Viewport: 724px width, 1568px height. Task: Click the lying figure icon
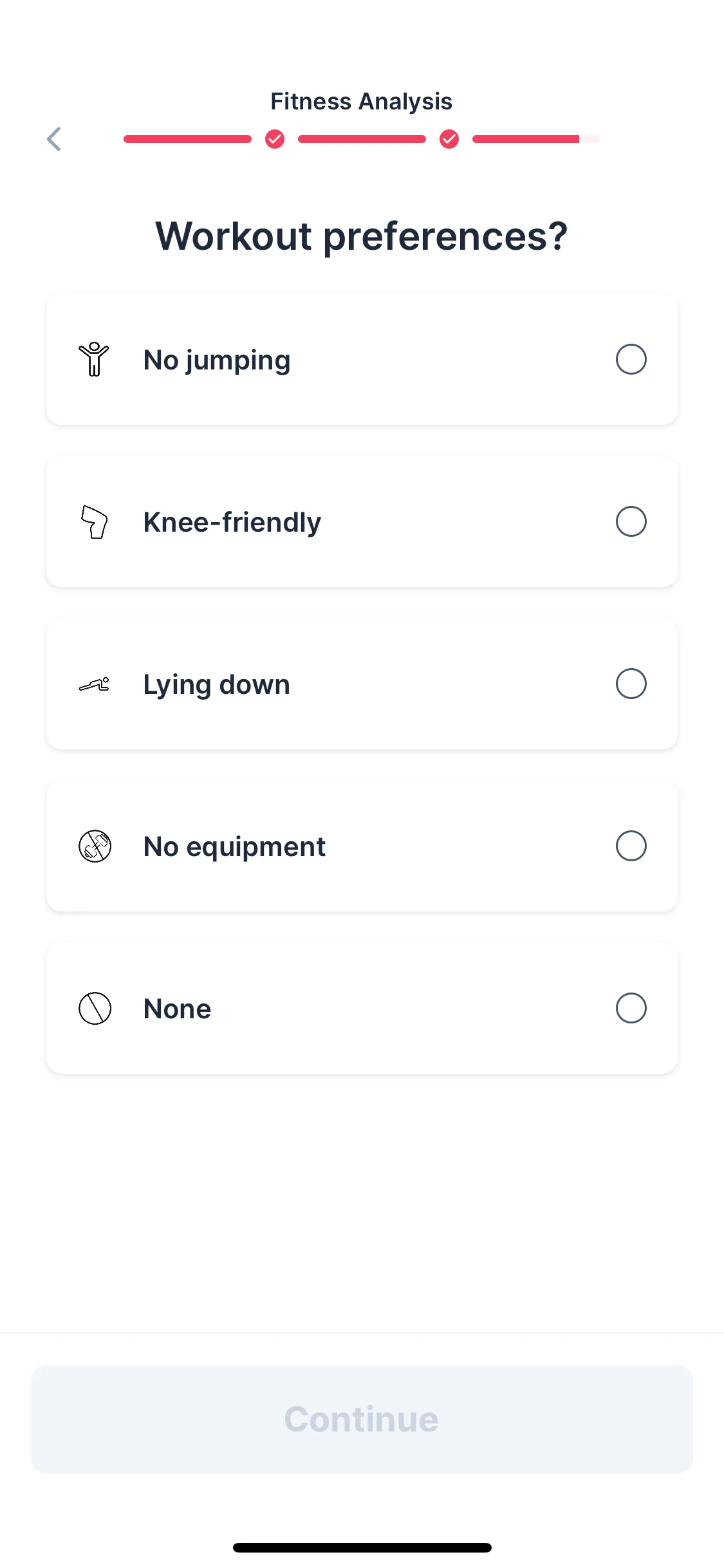(95, 684)
